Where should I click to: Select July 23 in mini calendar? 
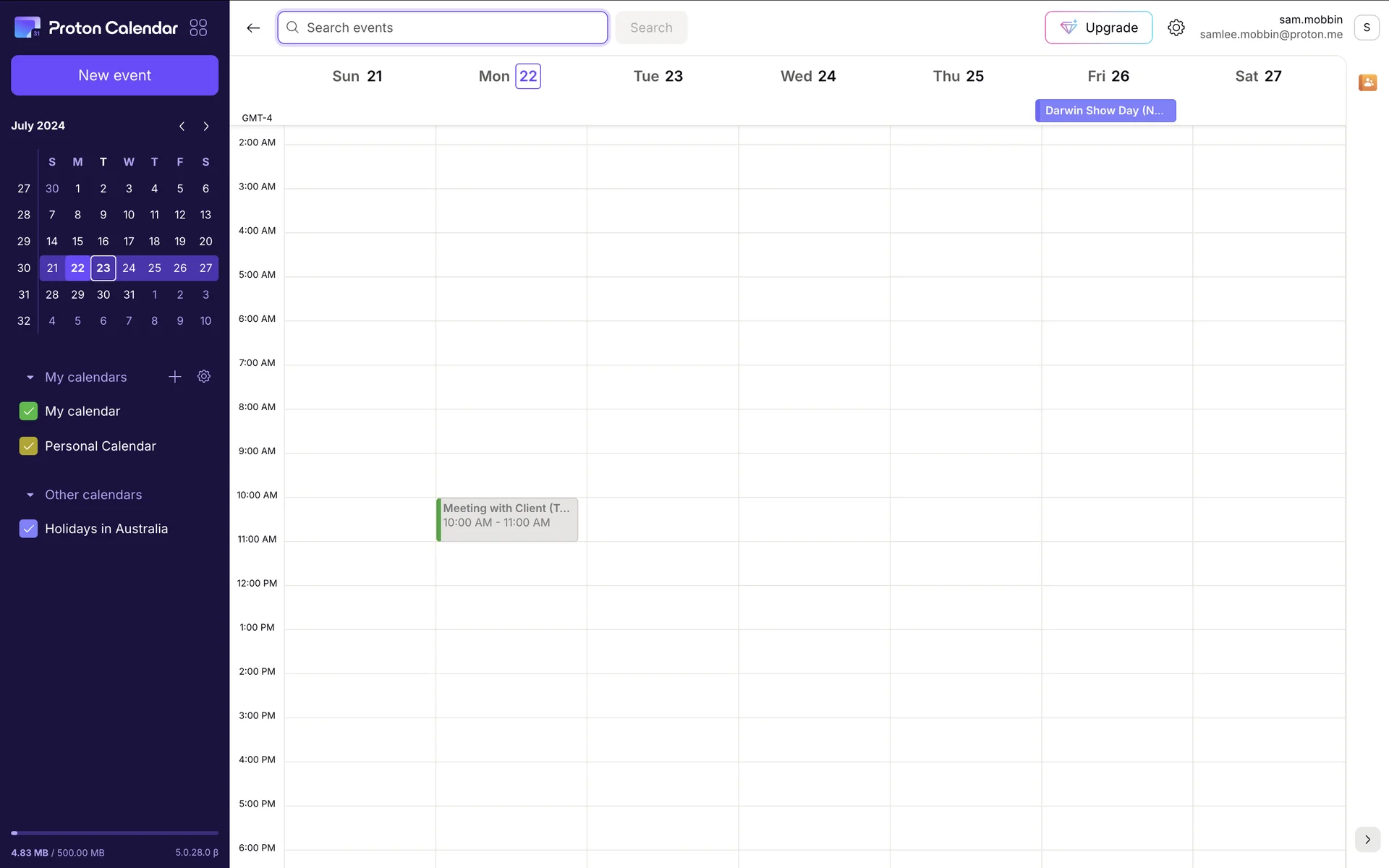103,268
